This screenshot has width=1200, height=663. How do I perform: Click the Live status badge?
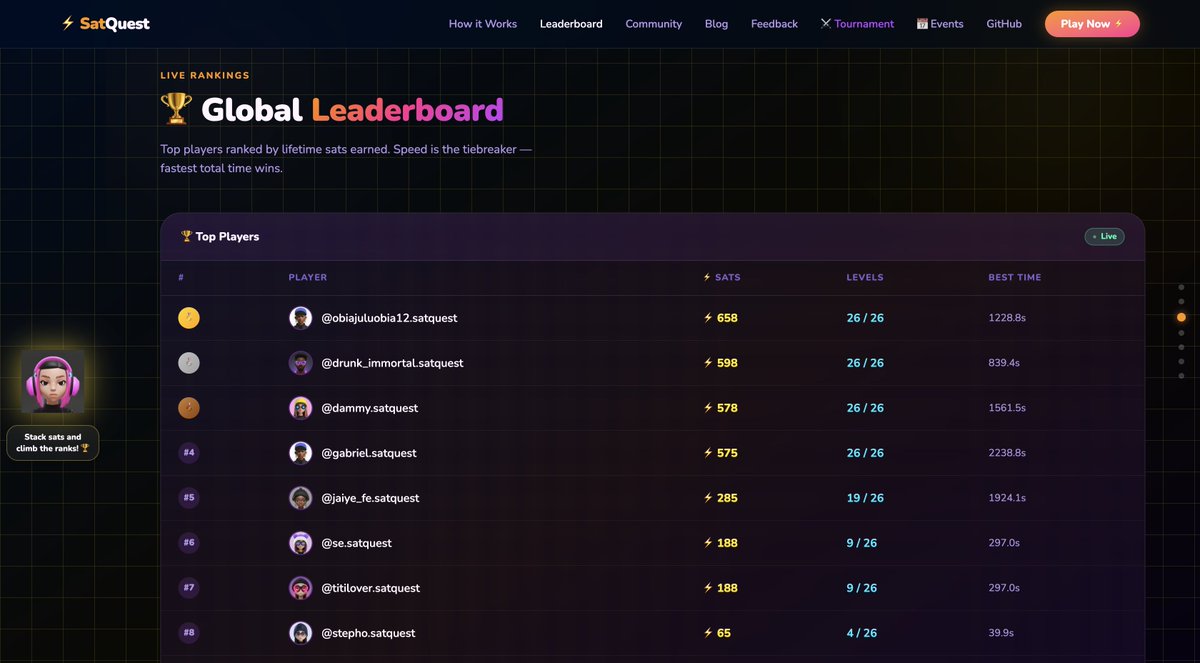1104,237
